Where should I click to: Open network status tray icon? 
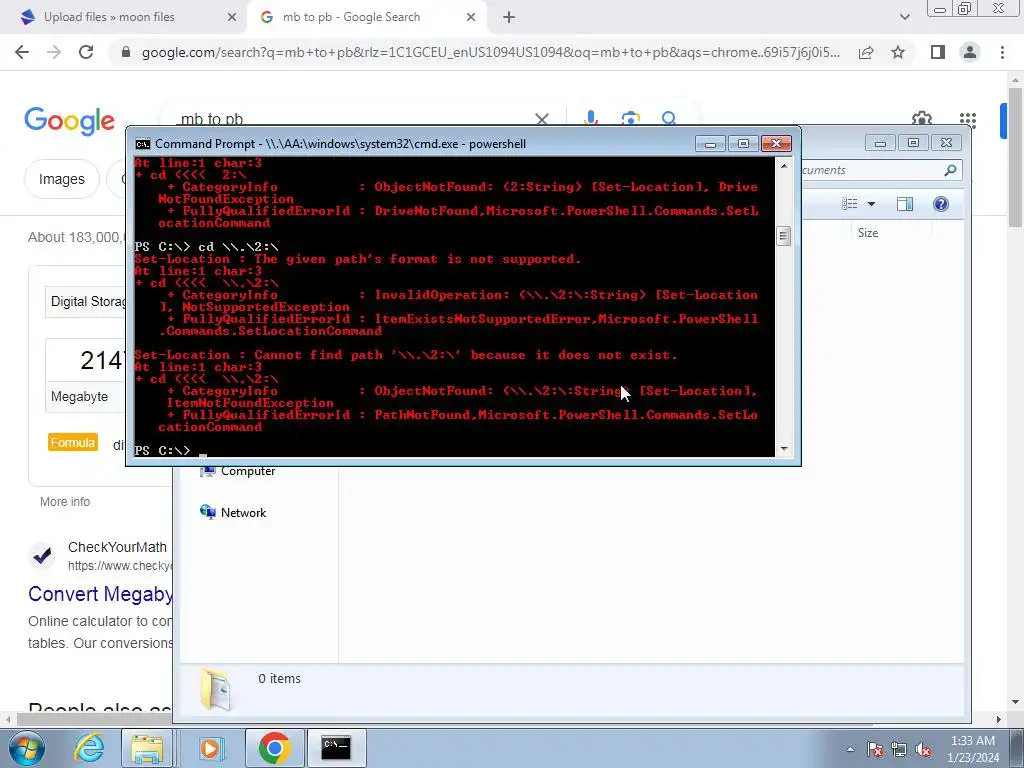(x=899, y=750)
